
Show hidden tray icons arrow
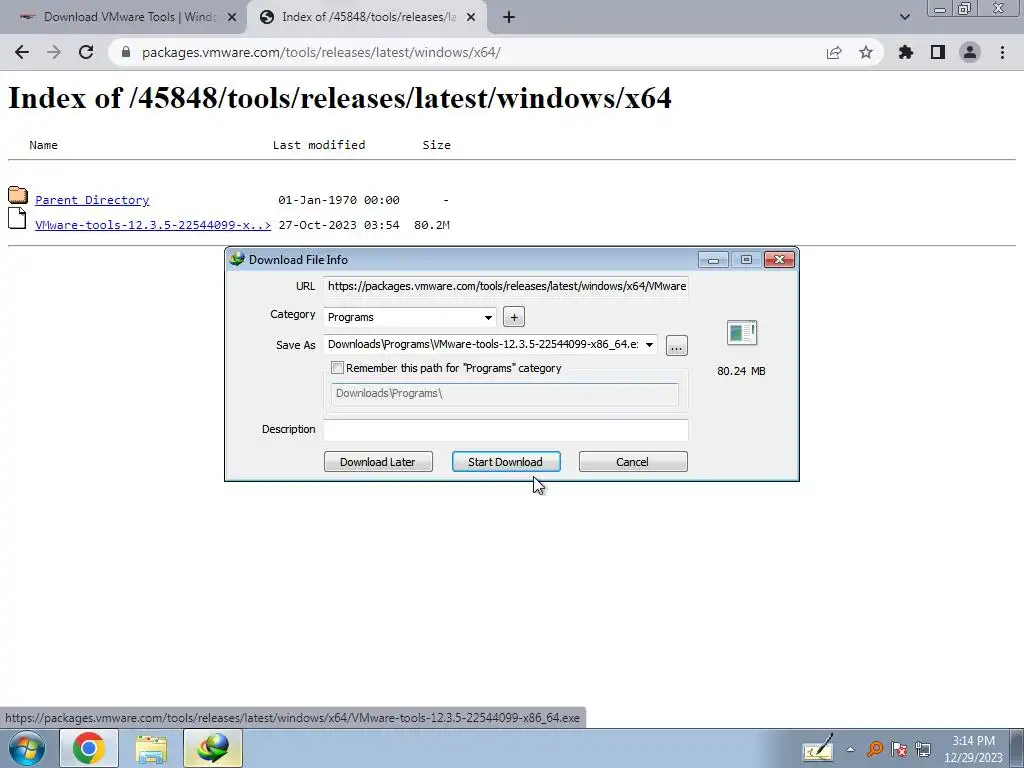850,749
